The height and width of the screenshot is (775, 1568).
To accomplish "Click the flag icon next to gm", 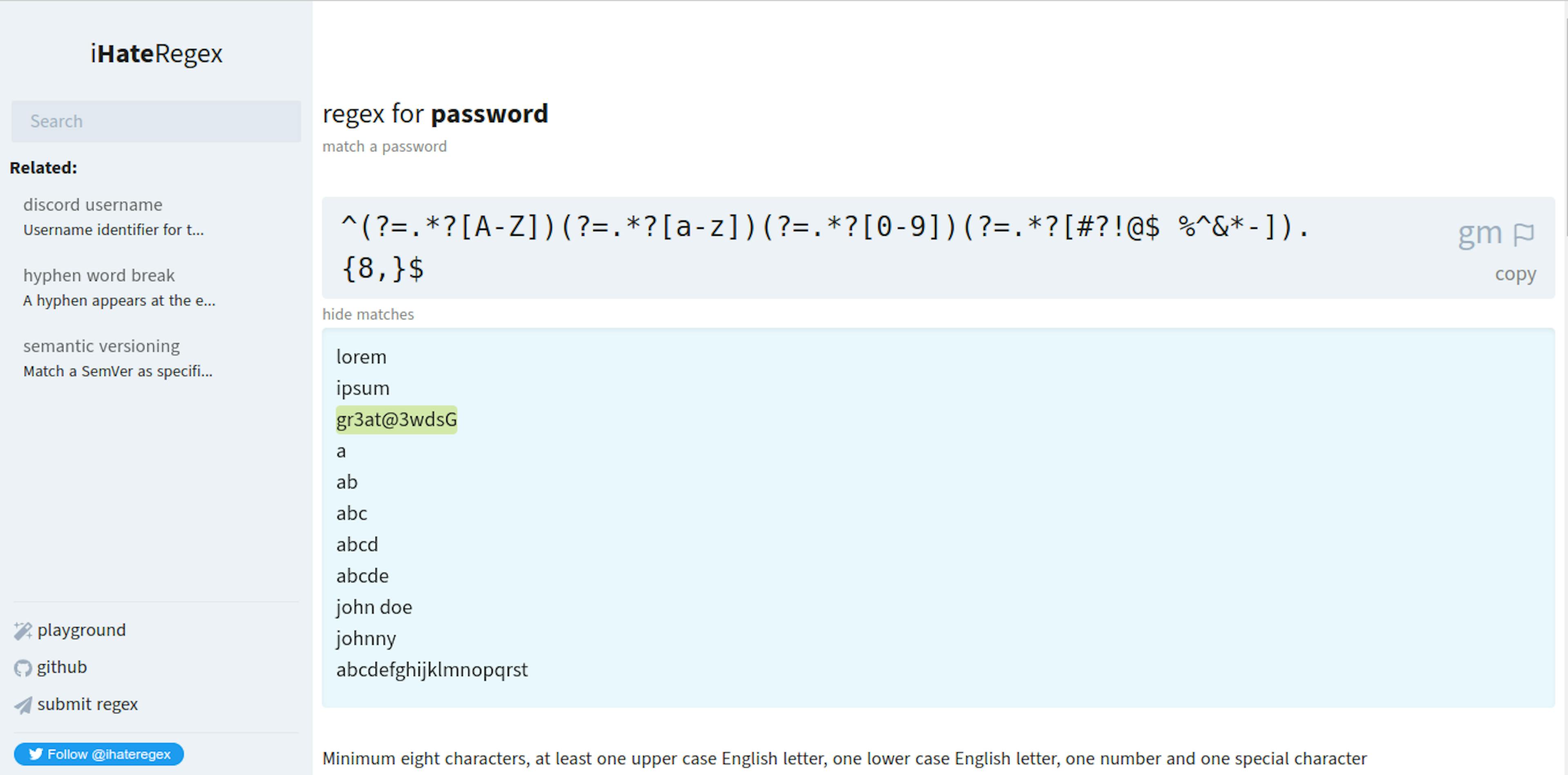I will 1527,233.
